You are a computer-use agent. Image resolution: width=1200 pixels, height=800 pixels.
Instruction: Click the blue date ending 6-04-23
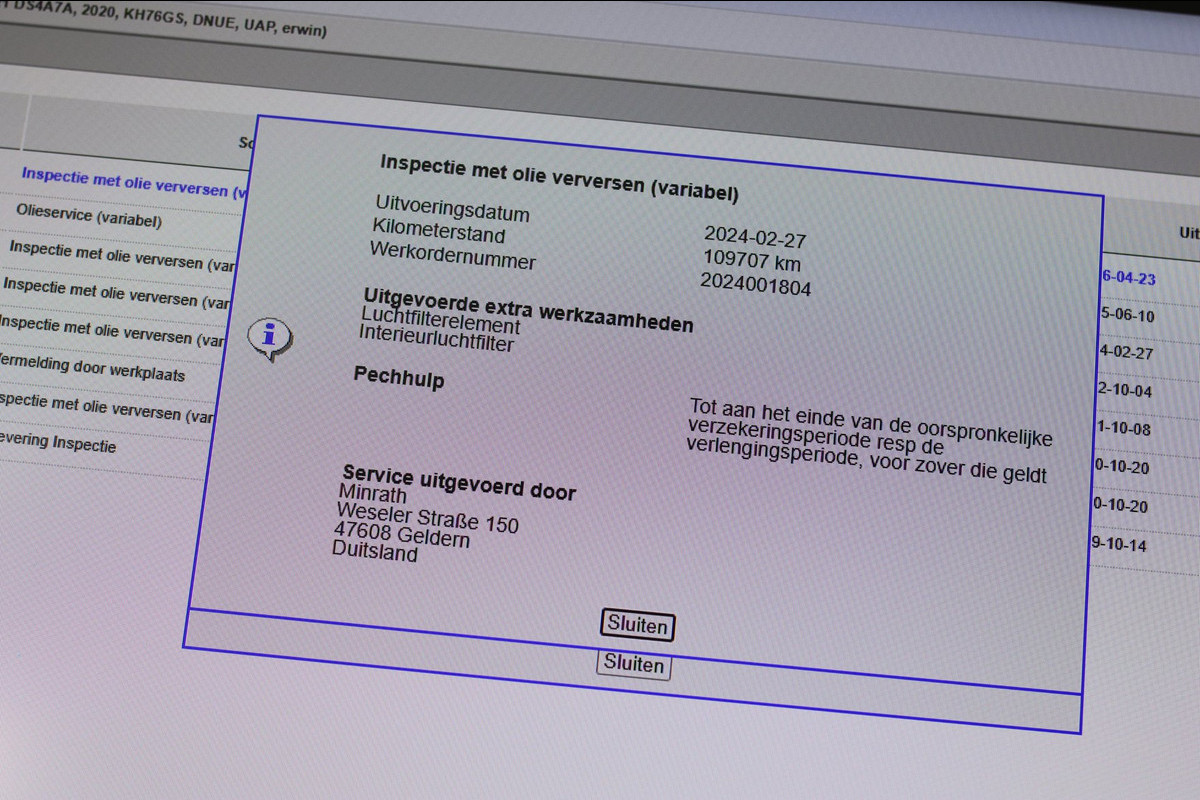[1128, 277]
